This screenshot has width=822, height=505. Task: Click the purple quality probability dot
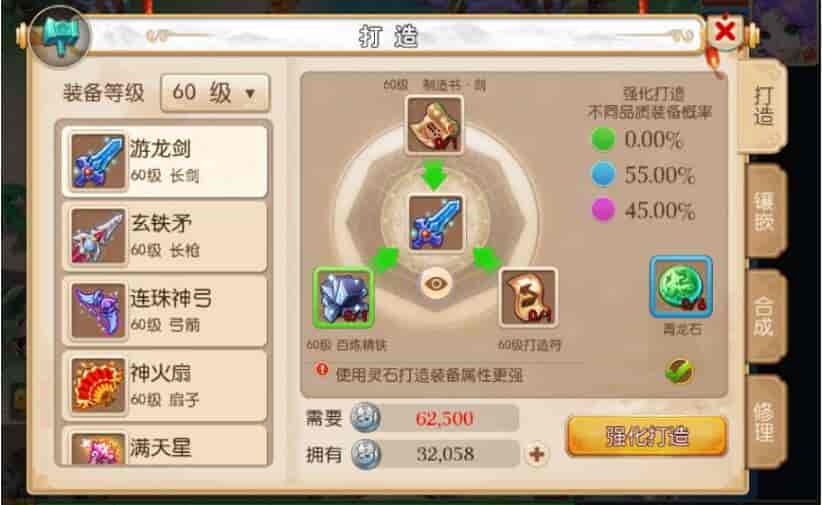603,210
